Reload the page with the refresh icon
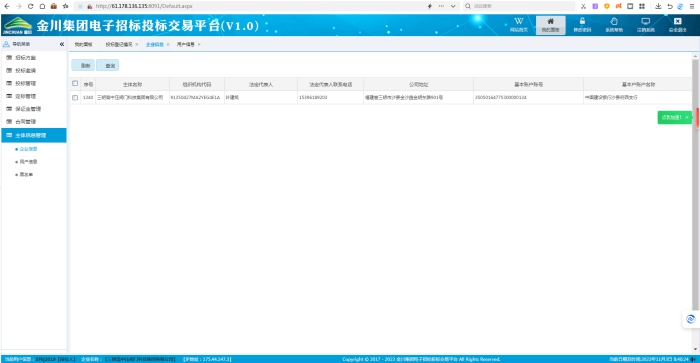Viewport: 700px width, 363px height. (x=30, y=6)
